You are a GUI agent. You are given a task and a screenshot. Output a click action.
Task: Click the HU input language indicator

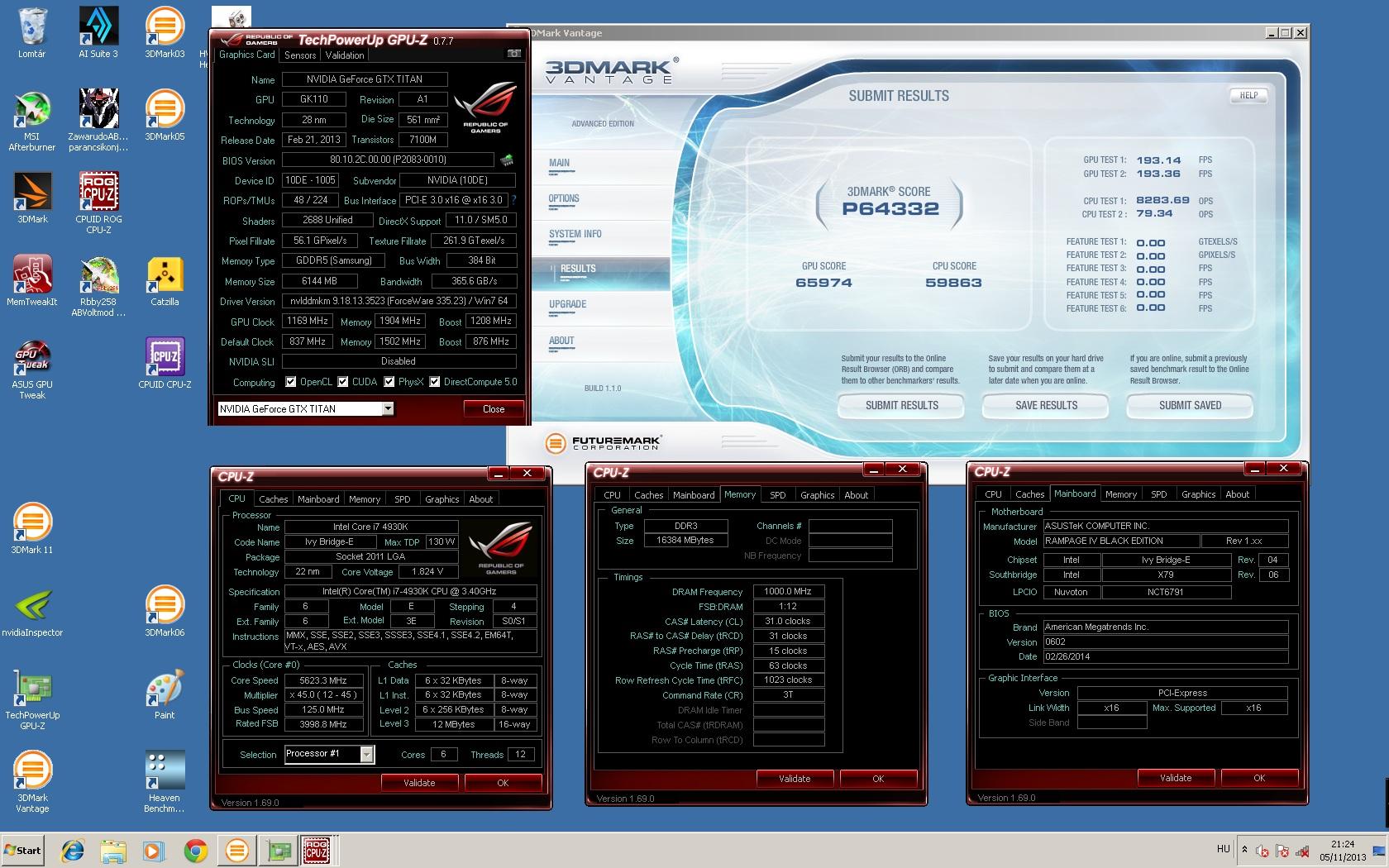coord(1224,849)
